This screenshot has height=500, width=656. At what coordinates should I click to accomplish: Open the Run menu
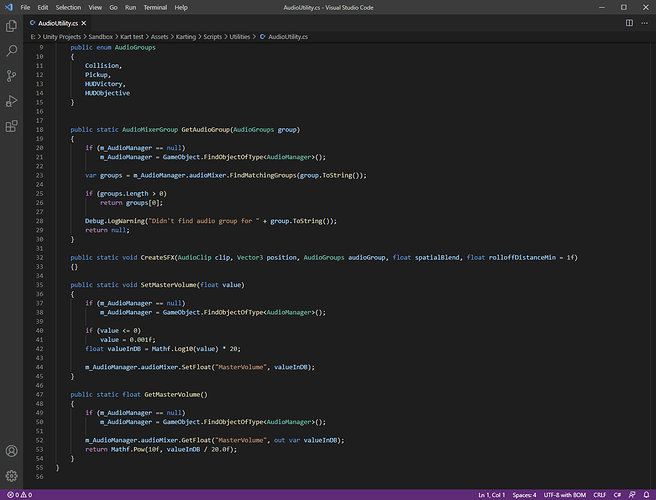[x=131, y=8]
